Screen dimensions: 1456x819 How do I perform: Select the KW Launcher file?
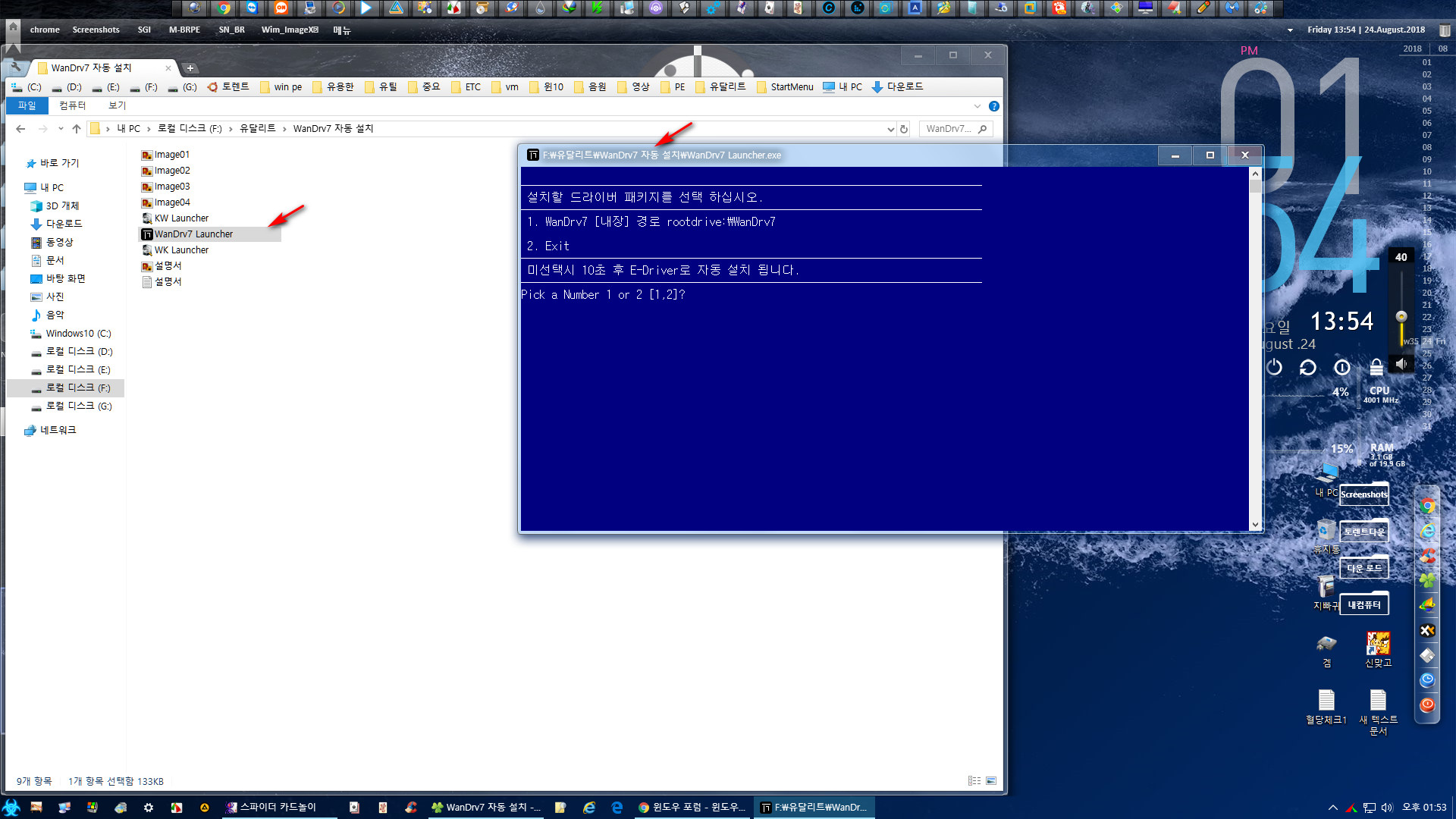coord(174,218)
